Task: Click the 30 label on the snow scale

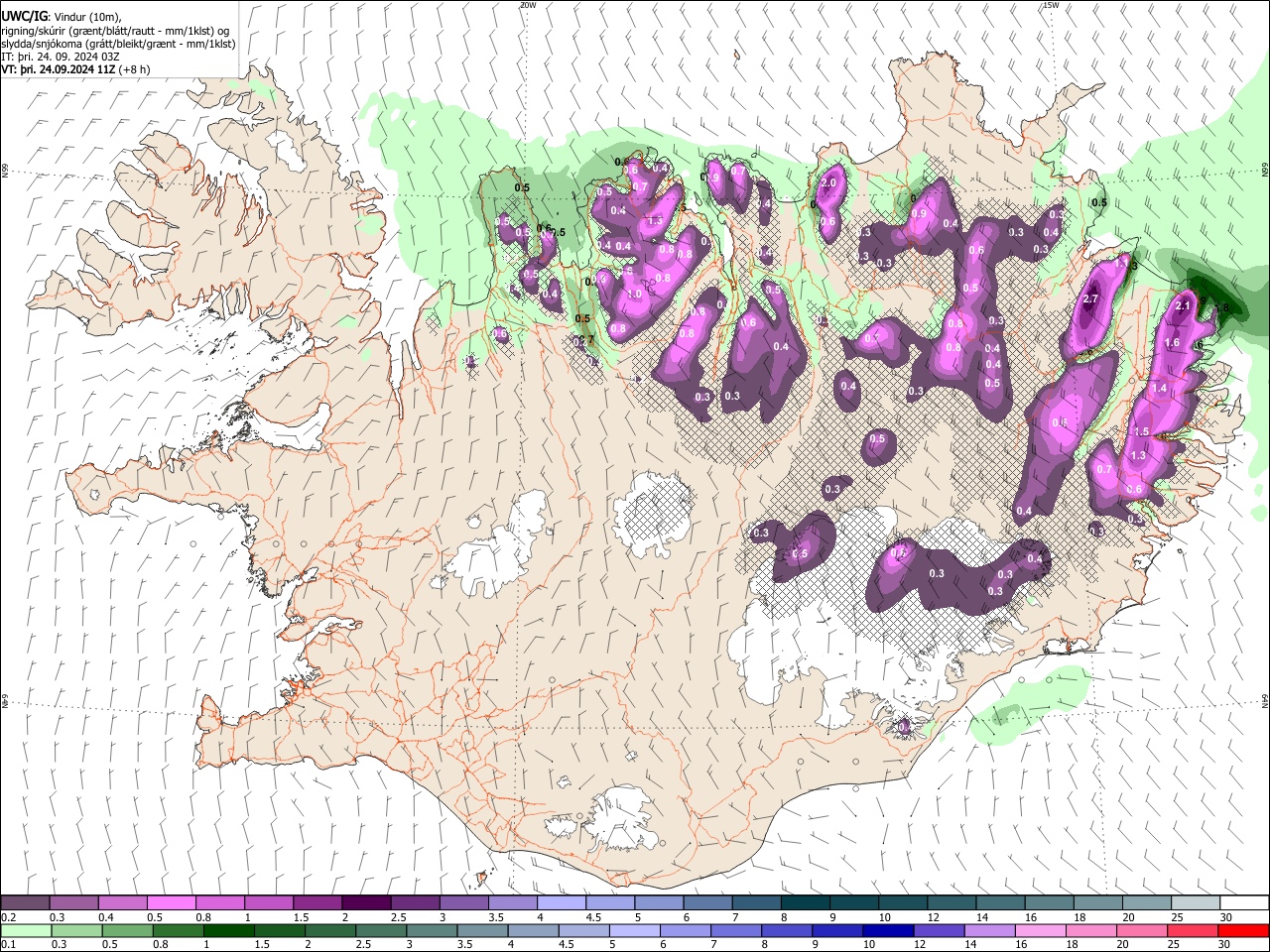Action: click(1226, 917)
